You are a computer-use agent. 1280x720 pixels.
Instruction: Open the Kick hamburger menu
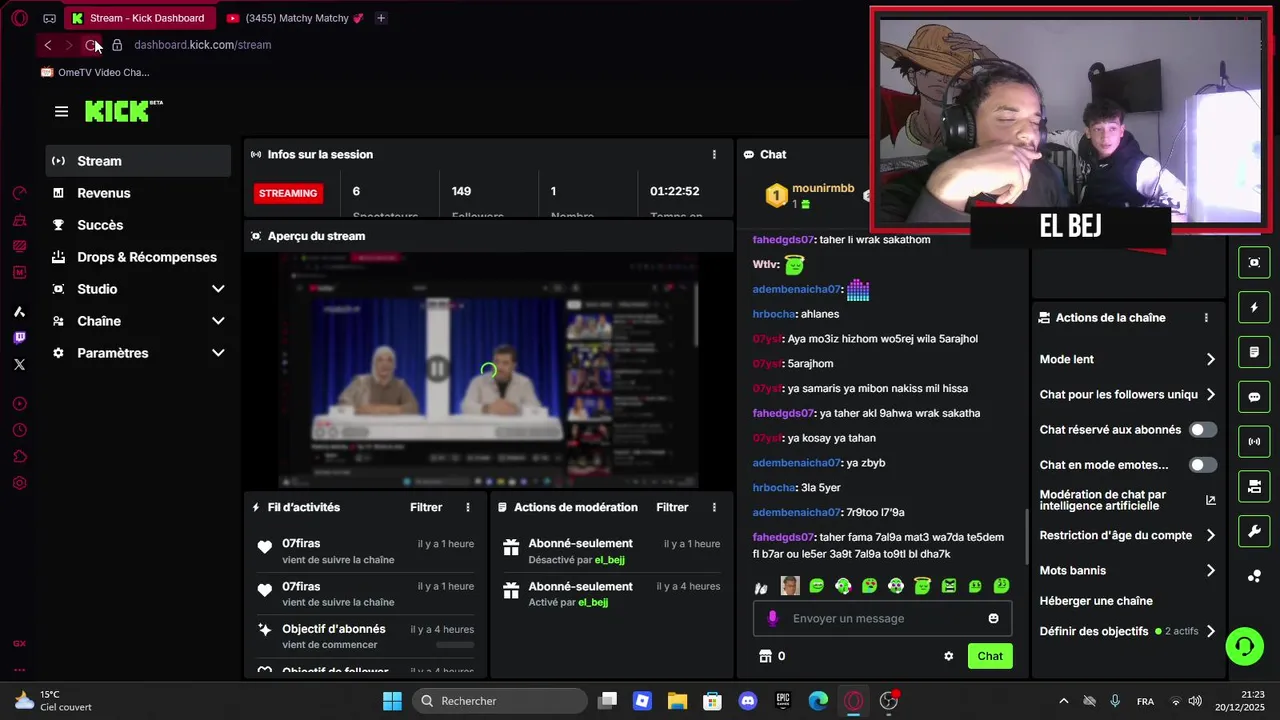[x=61, y=112]
